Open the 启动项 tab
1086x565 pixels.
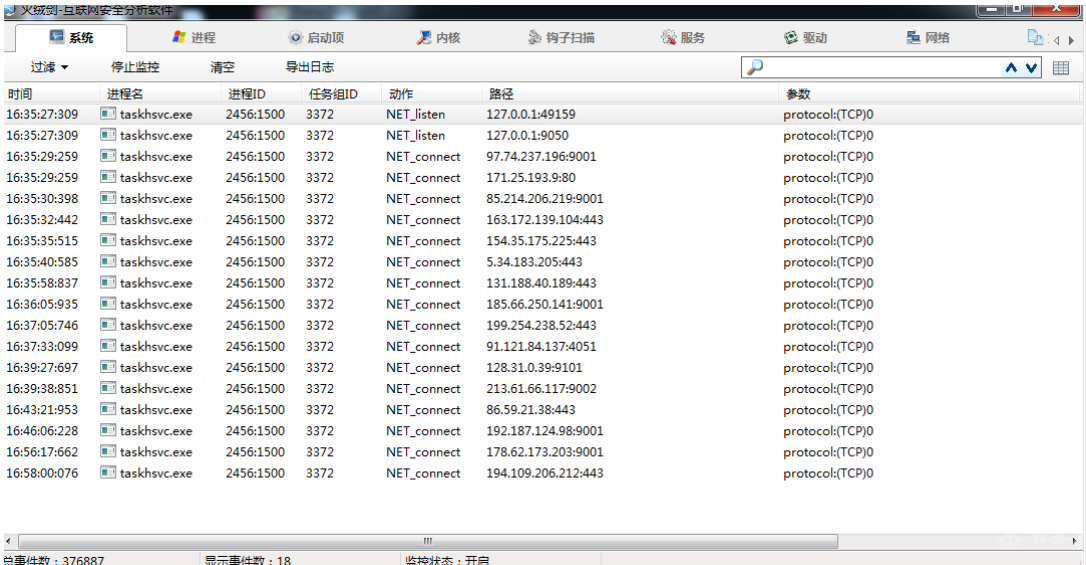[x=316, y=37]
